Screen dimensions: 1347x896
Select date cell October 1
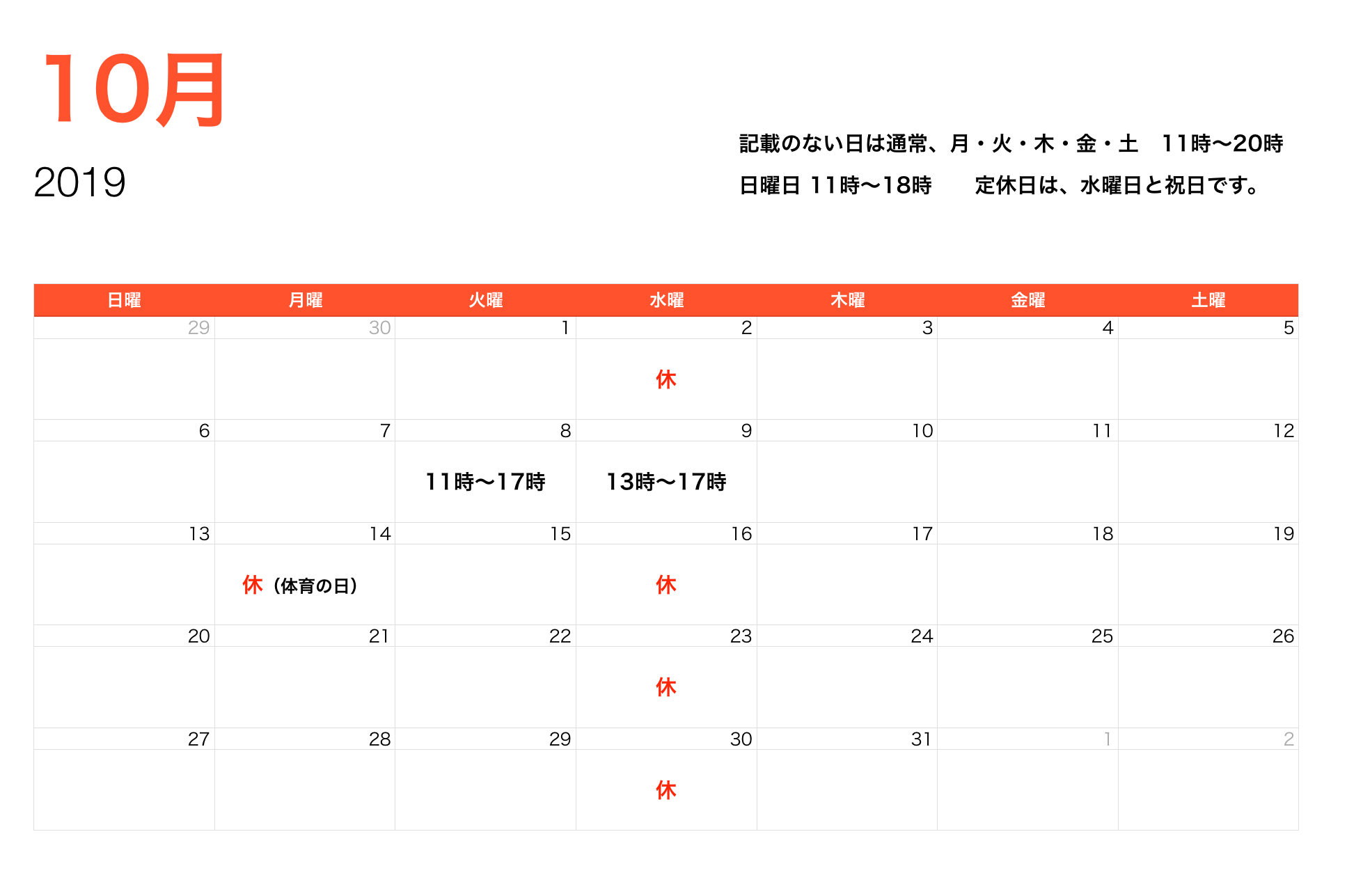point(566,327)
